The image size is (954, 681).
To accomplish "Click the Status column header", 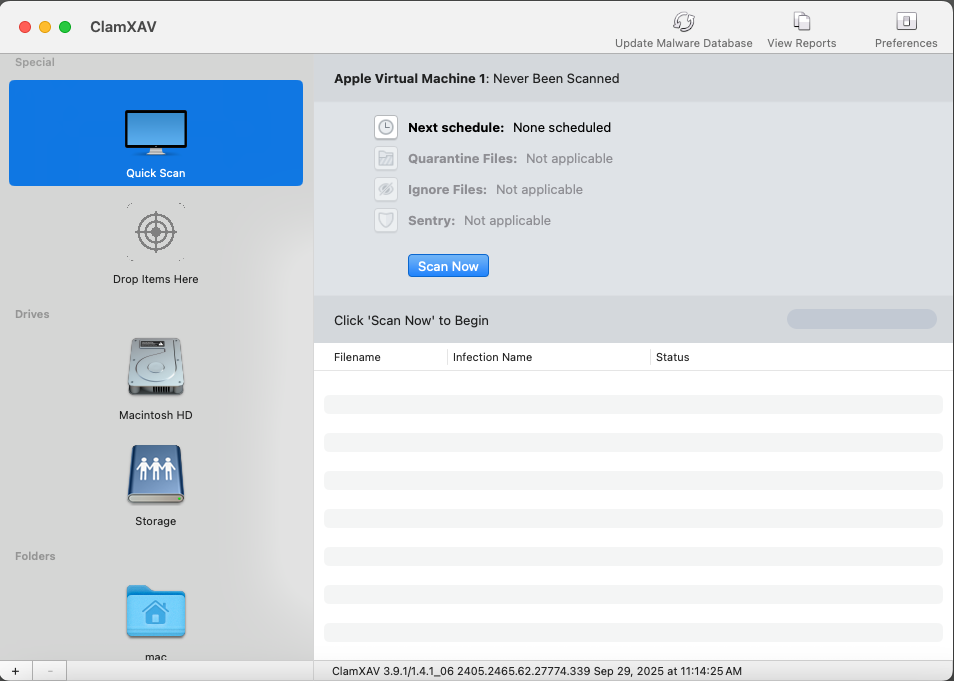I will tap(672, 357).
